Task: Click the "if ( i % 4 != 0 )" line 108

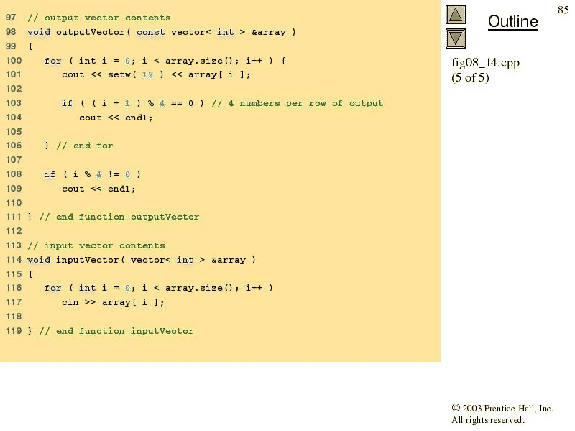Action: coord(92,174)
